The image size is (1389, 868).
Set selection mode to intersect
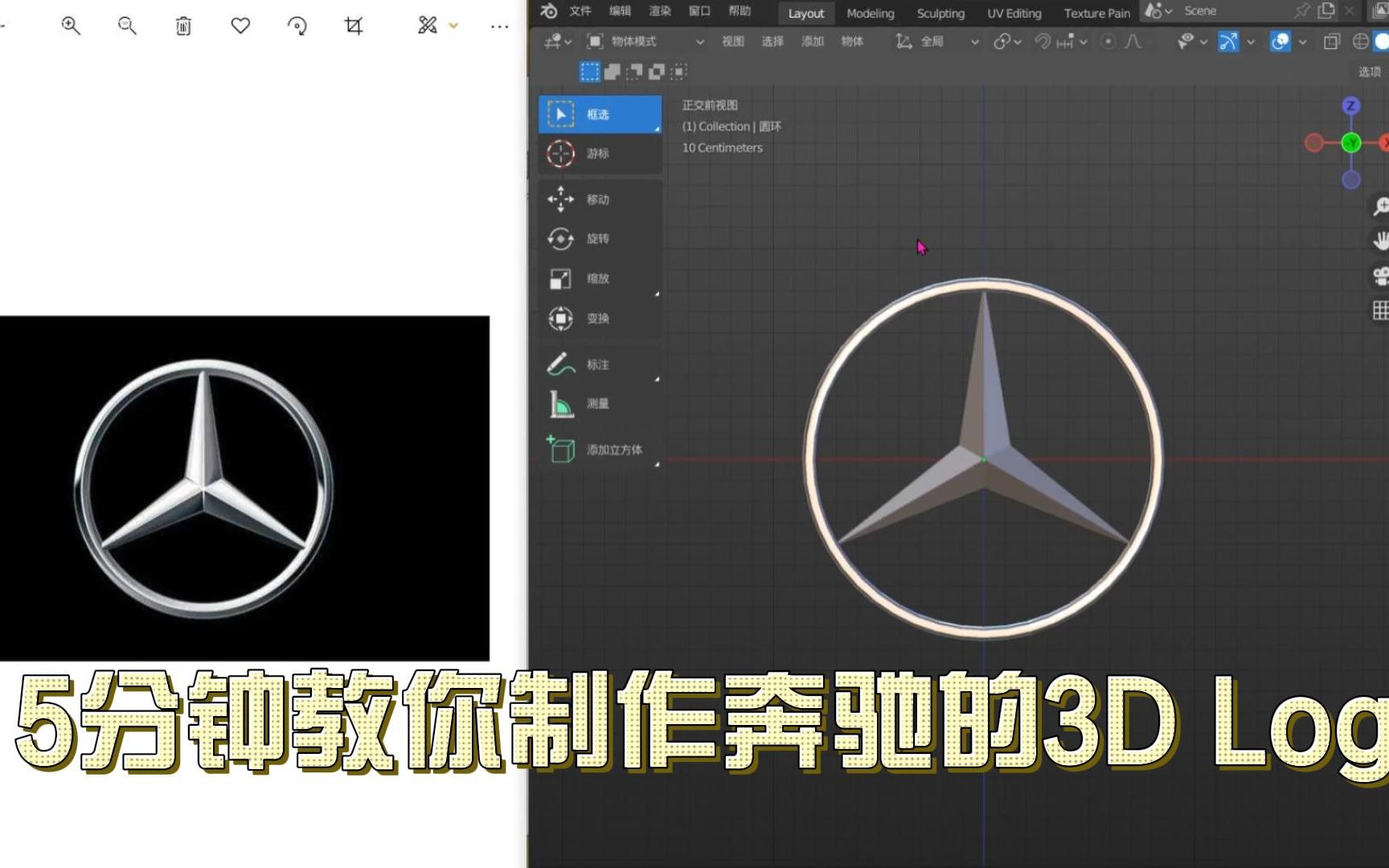(679, 72)
